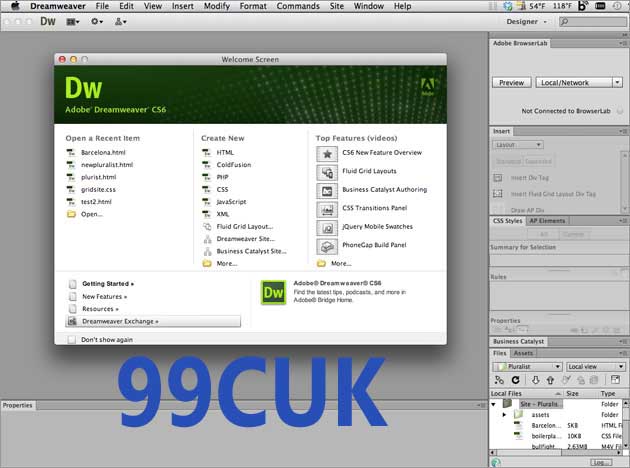Open recent file gridsite.css
This screenshot has height=468, width=630.
tap(98, 190)
